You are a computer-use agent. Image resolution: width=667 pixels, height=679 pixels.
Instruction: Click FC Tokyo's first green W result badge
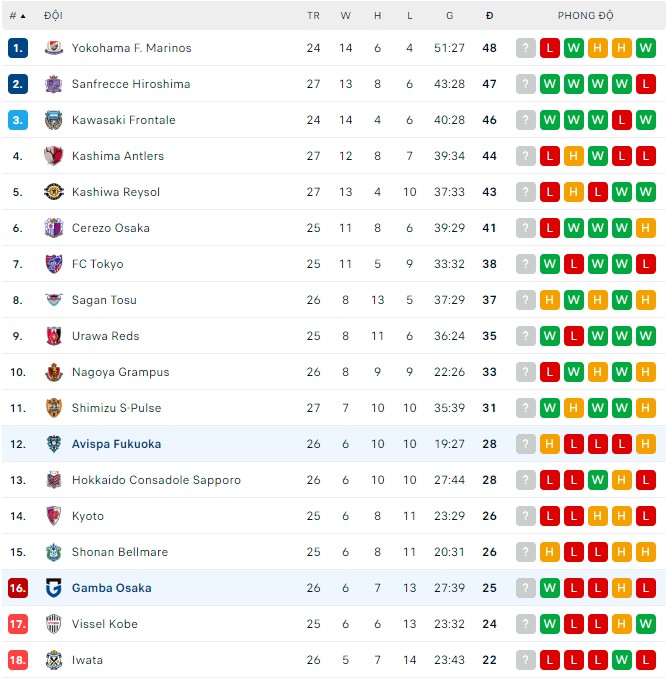coord(550,264)
